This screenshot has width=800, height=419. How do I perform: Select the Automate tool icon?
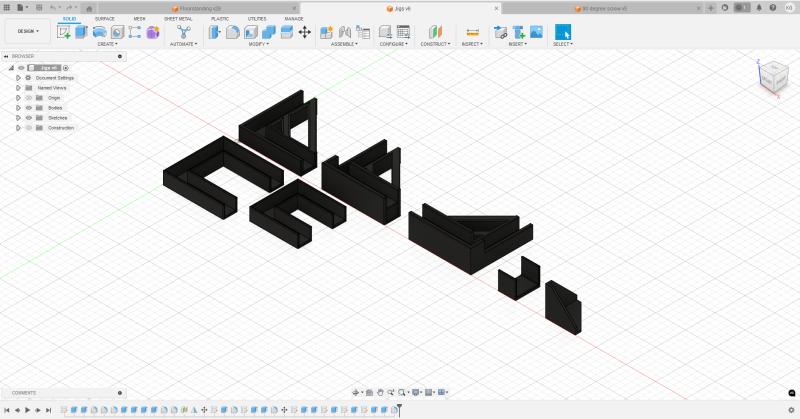pyautogui.click(x=183, y=32)
